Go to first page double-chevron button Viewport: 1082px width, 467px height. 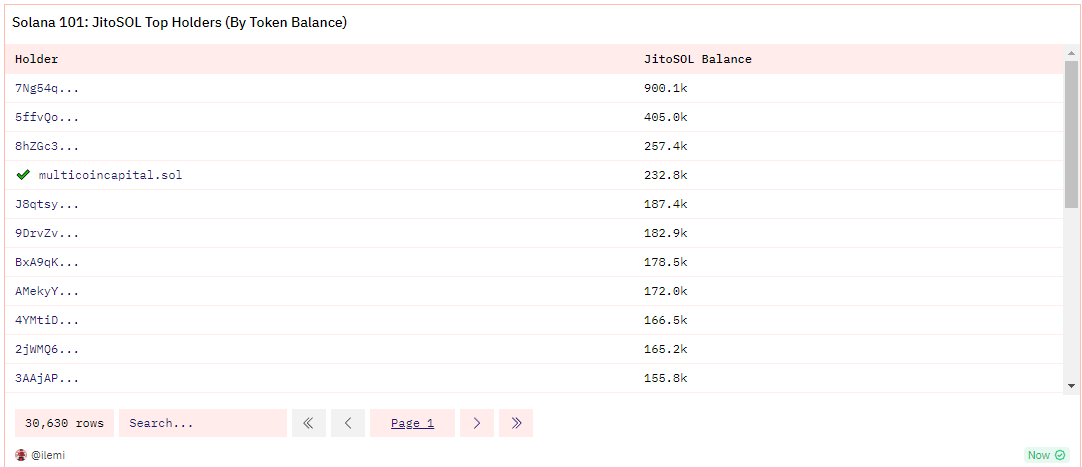tap(308, 423)
